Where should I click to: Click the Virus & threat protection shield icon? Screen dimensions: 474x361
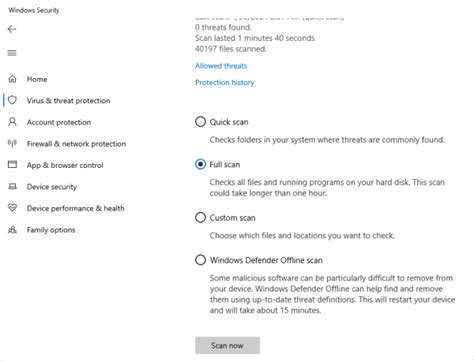pos(12,100)
